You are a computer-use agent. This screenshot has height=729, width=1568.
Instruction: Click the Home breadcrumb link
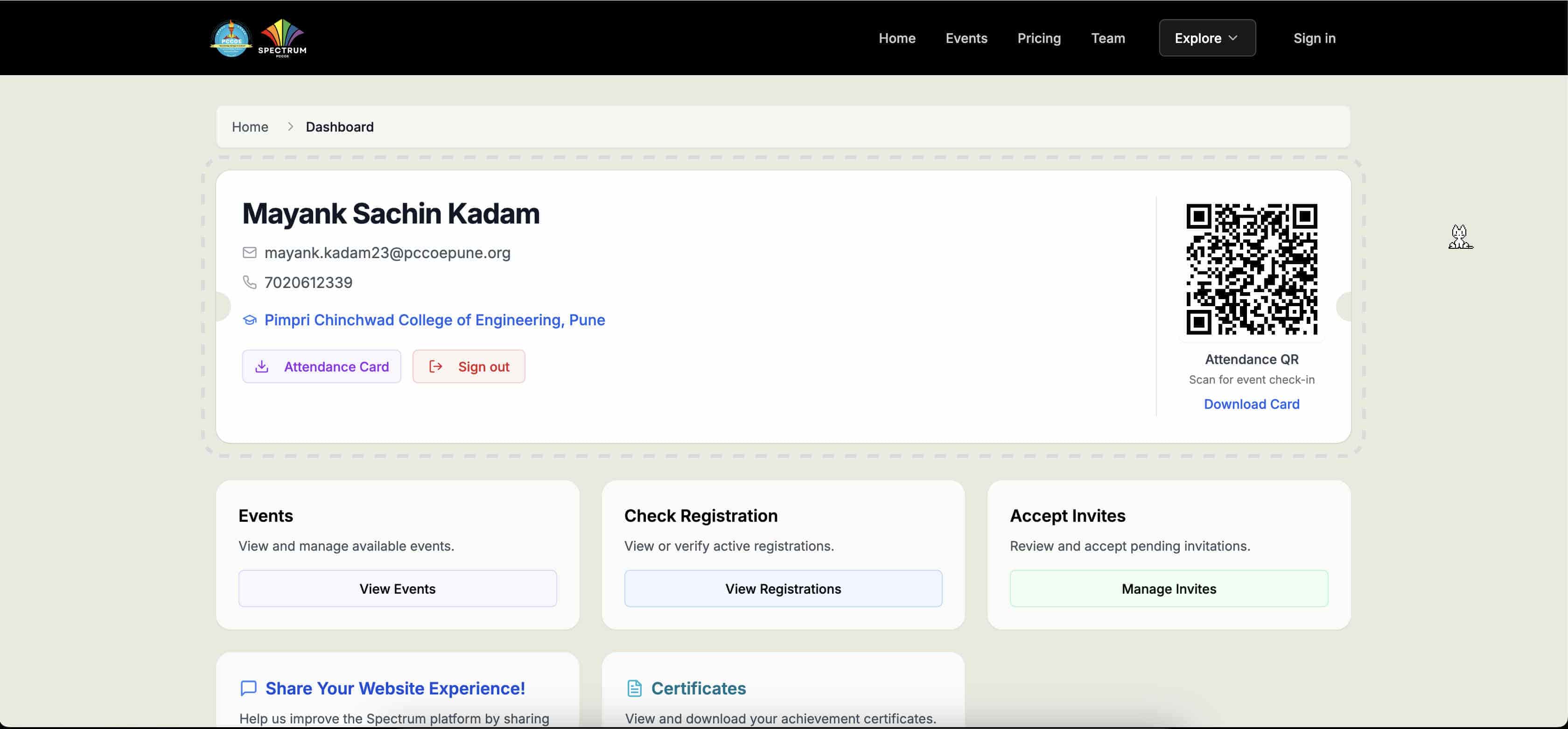click(x=250, y=126)
